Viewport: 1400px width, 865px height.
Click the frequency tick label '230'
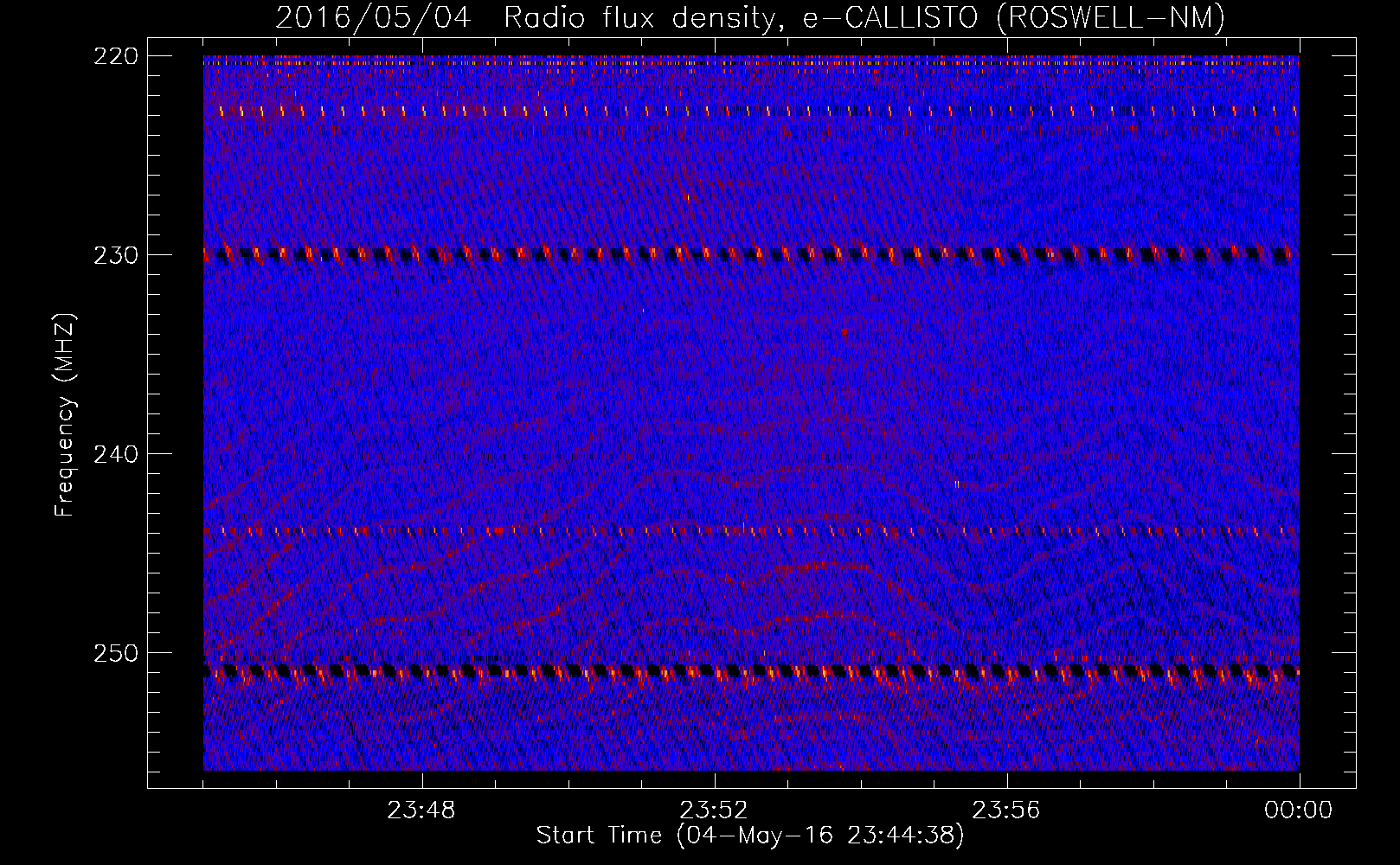115,255
